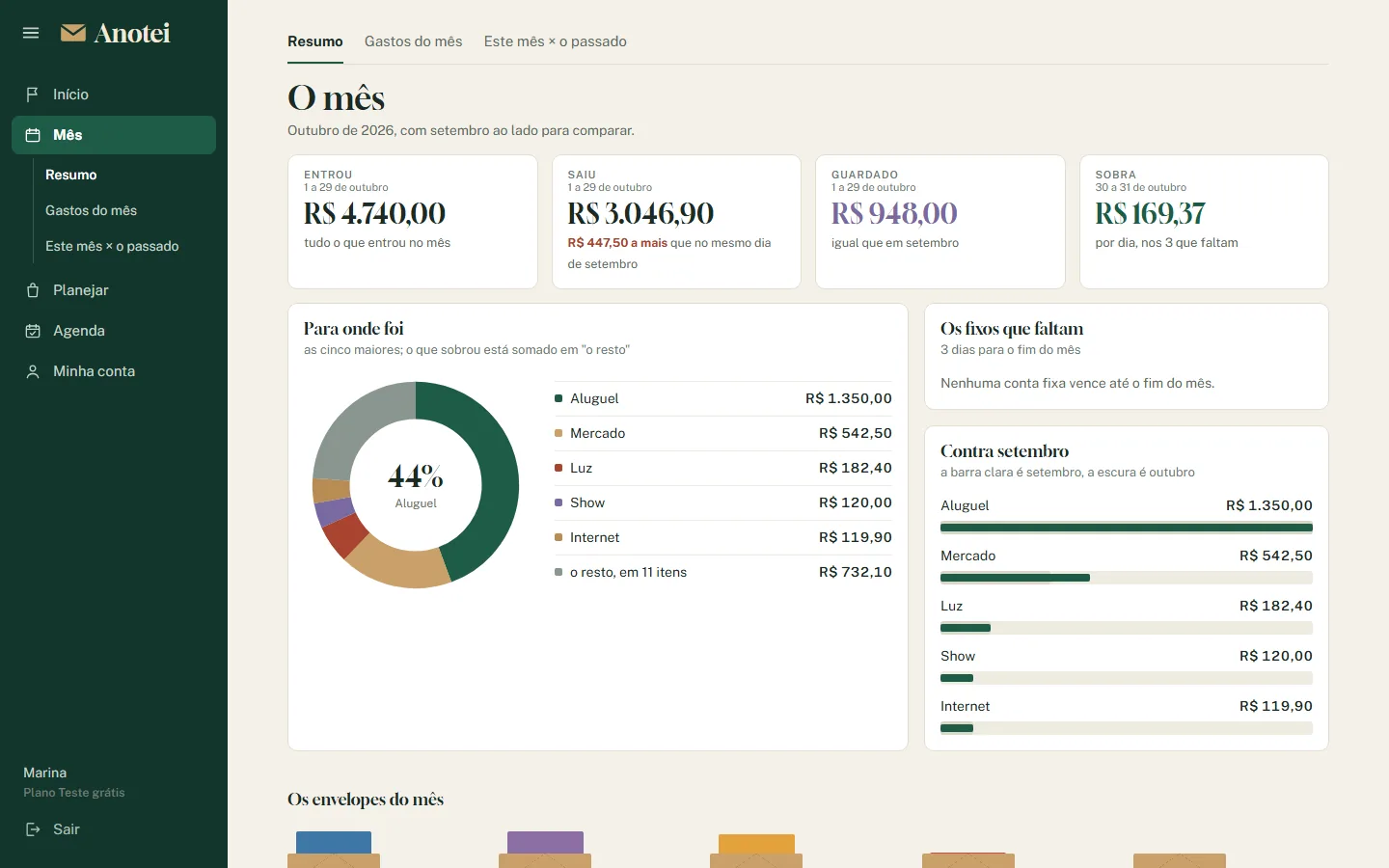Viewport: 1389px width, 868px height.
Task: Select the Resumo tab
Action: click(x=315, y=41)
